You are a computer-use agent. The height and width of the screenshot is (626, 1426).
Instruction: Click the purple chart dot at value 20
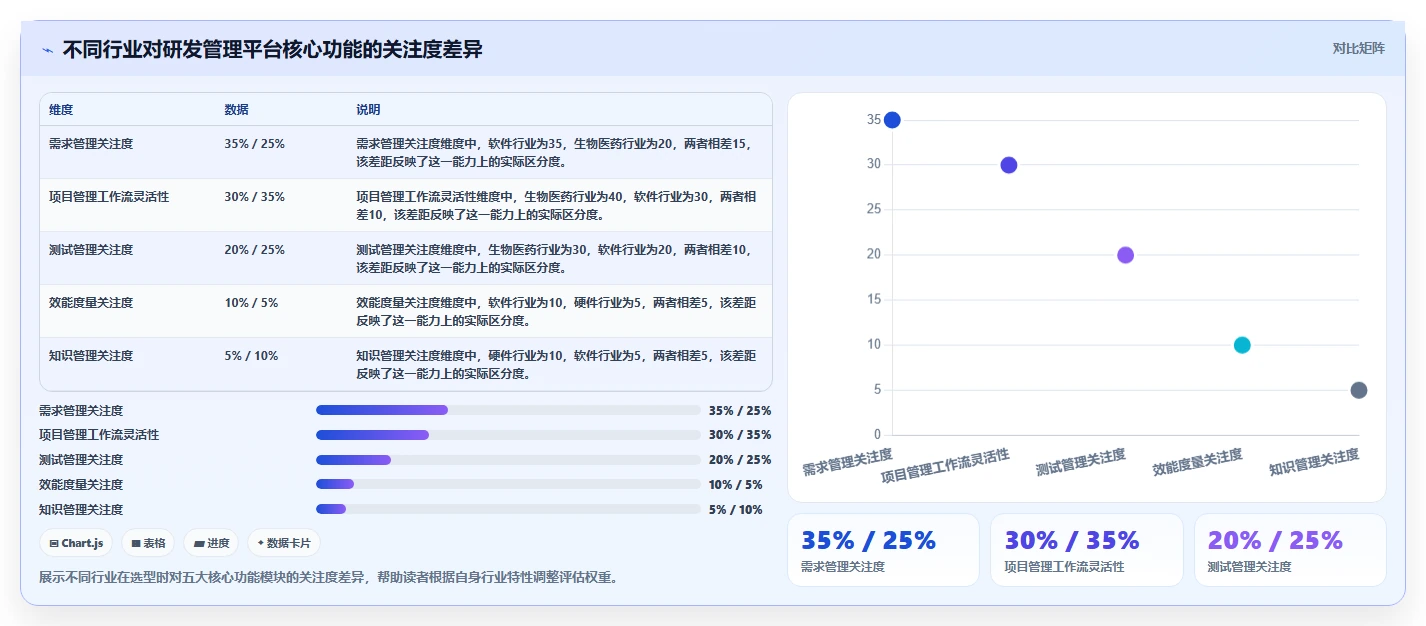[x=1125, y=255]
